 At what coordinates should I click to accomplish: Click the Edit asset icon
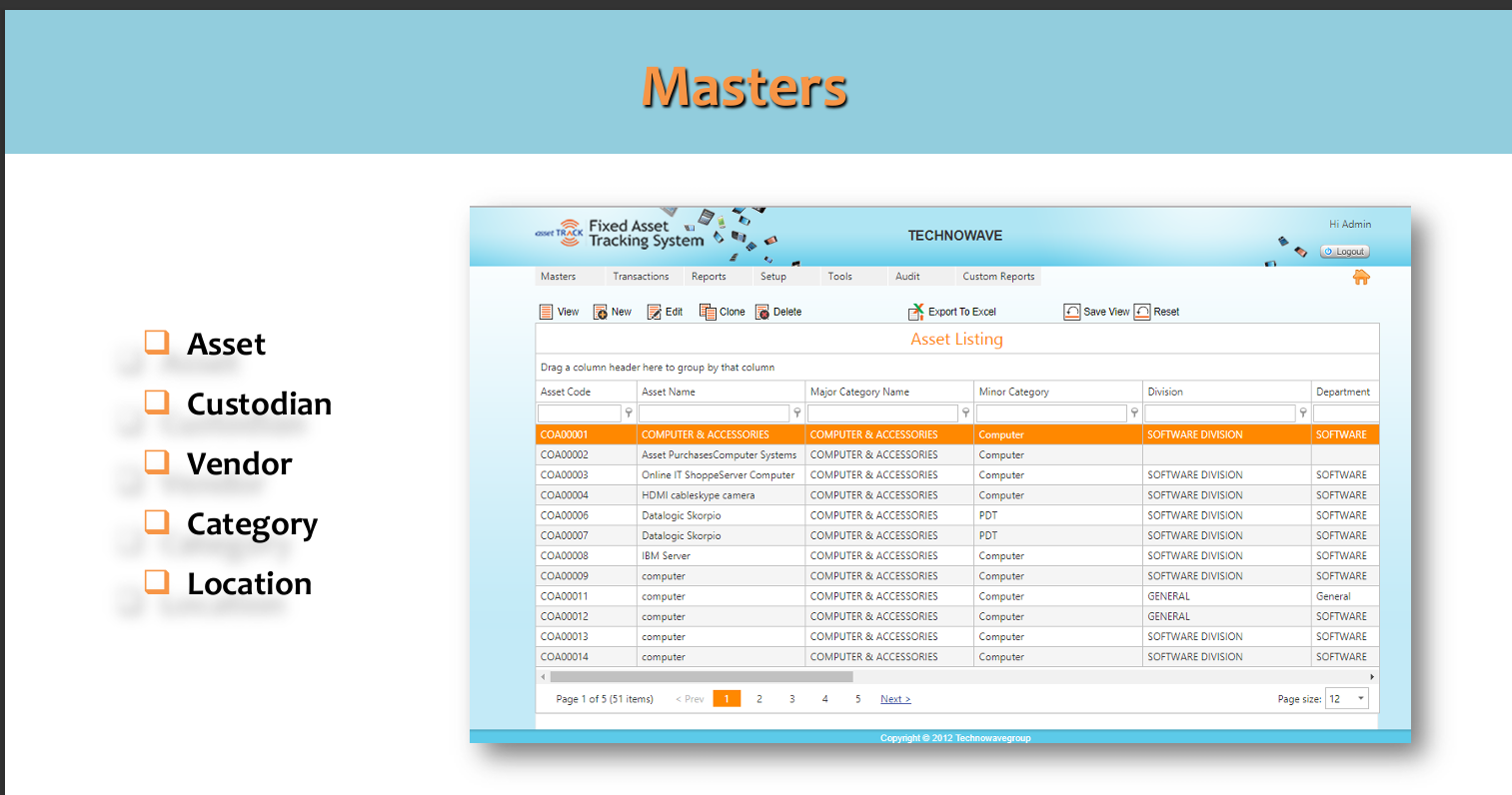(x=655, y=312)
